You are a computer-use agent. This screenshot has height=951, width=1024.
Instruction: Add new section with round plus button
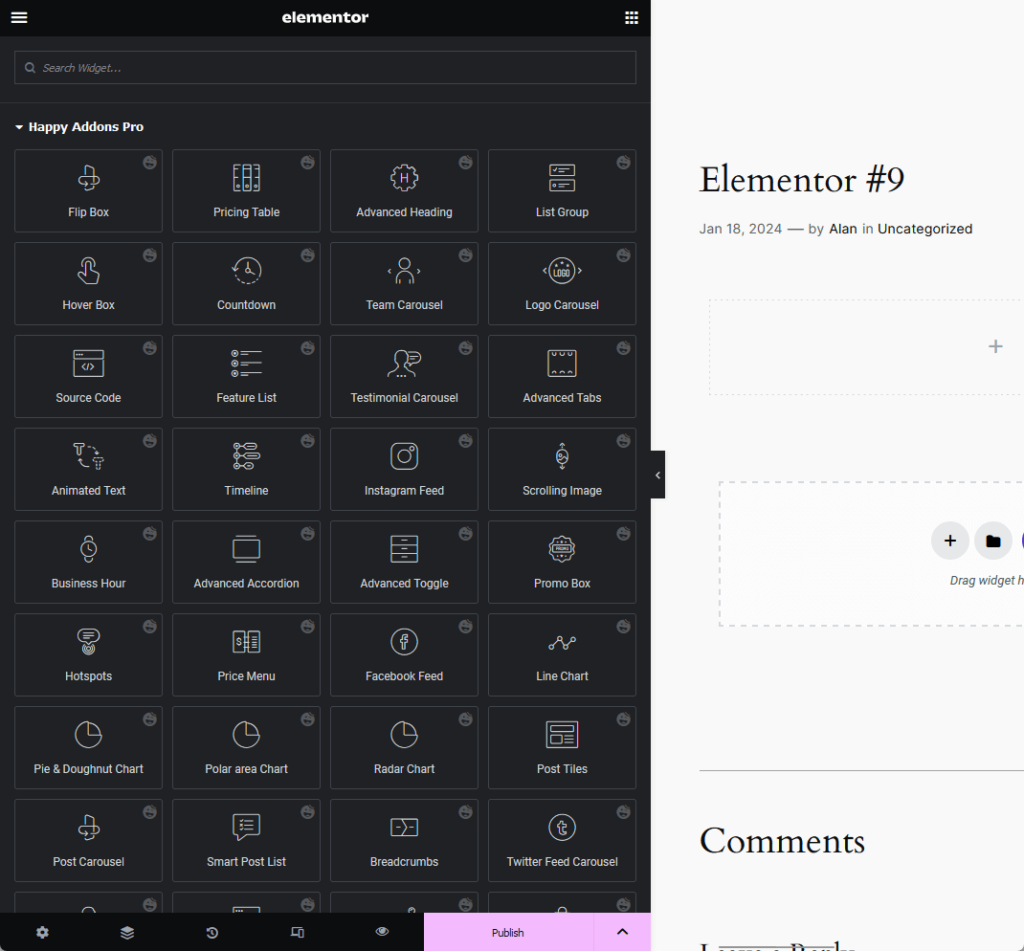pos(950,541)
